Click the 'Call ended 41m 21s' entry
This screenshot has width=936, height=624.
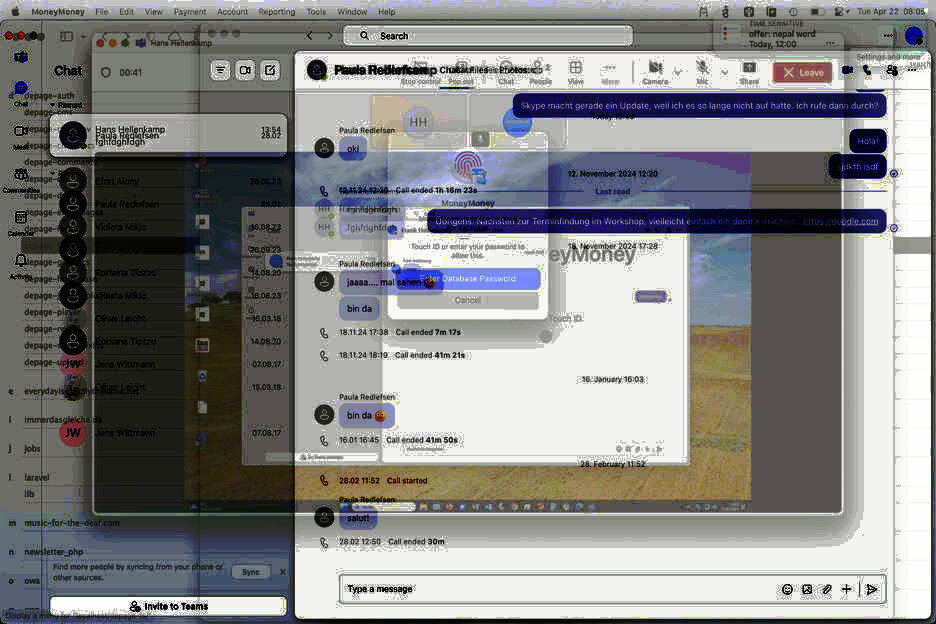(430, 355)
